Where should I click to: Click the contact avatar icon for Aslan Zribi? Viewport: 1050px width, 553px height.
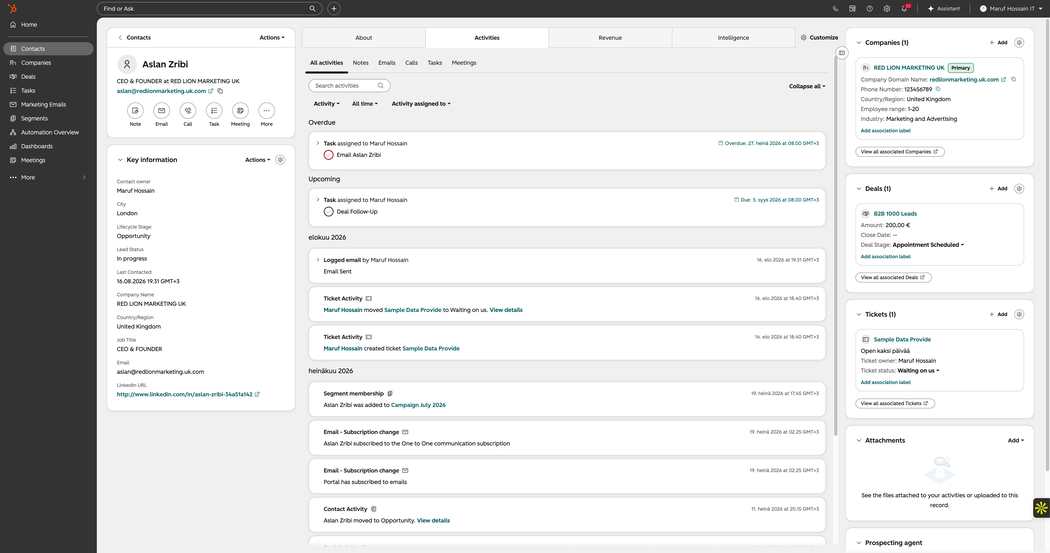pos(127,64)
